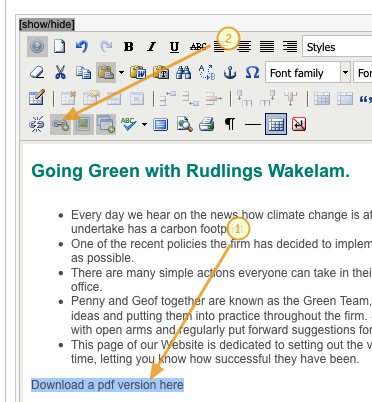
Task: Click the 'Download a pdf version here' text
Action: click(x=107, y=385)
